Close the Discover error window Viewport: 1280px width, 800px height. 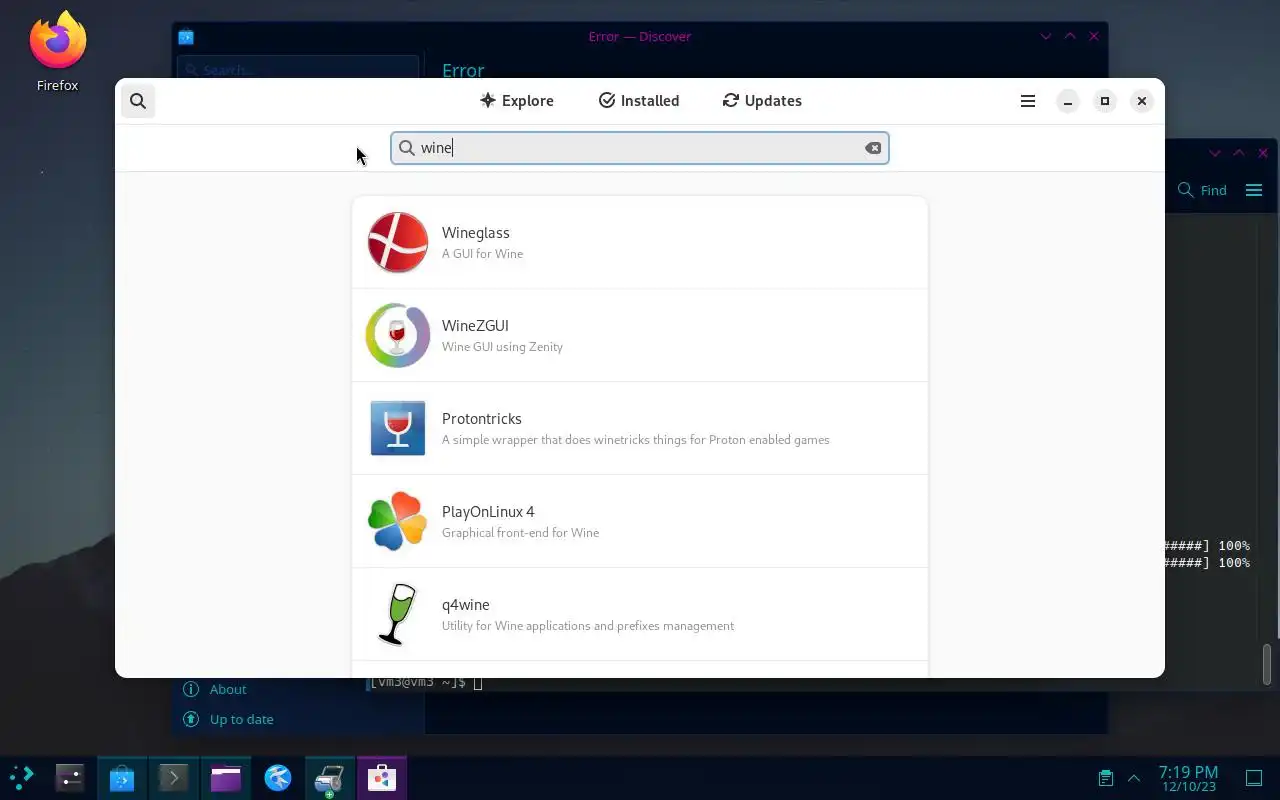1094,36
